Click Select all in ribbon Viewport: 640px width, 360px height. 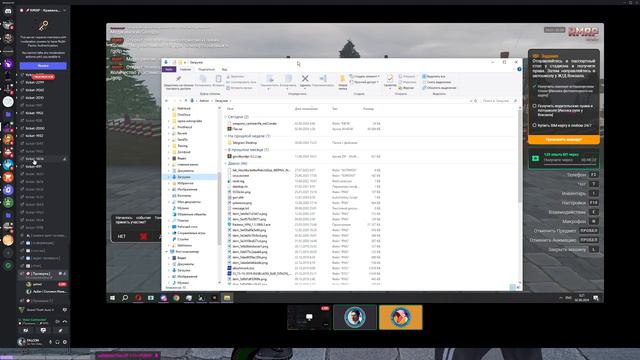433,76
